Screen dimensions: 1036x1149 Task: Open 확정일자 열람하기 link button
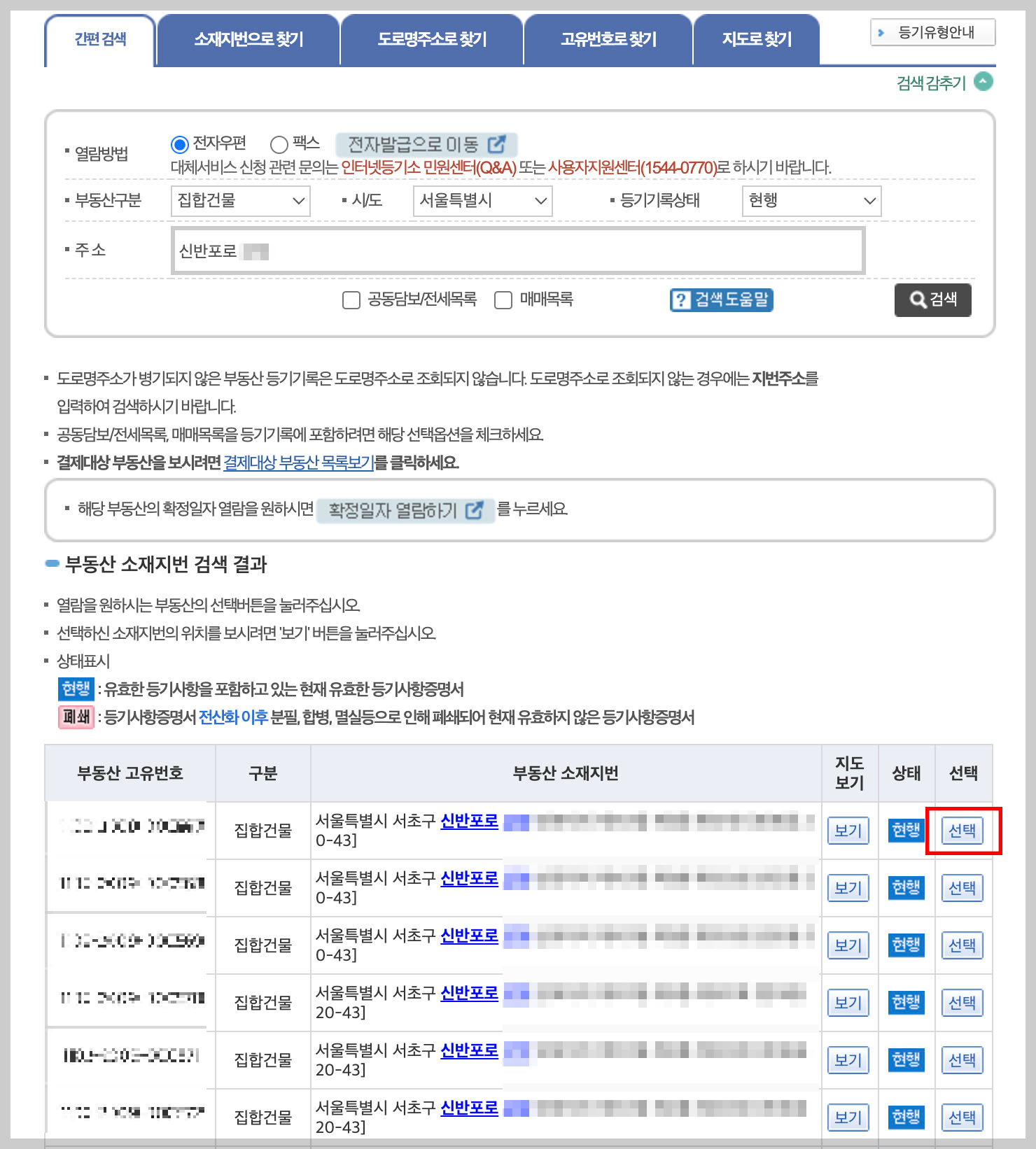(x=406, y=510)
